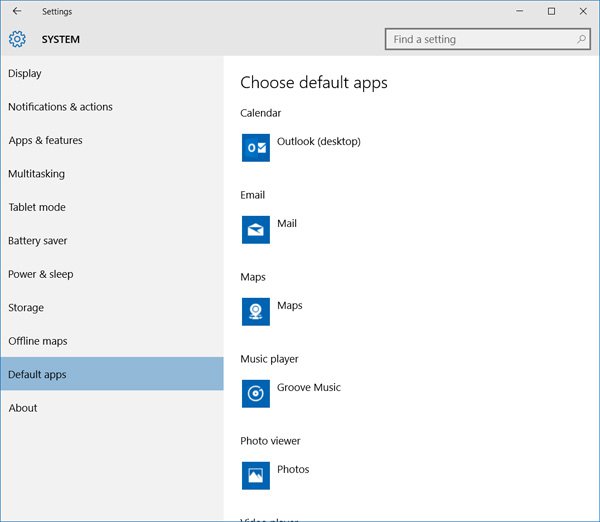This screenshot has height=522, width=600.
Task: Click the Mail app envelope icon
Action: [256, 230]
